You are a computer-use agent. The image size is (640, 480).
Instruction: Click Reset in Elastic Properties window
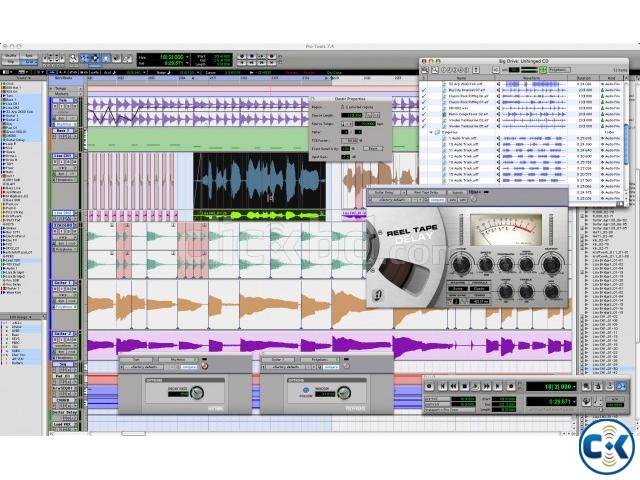[373, 149]
